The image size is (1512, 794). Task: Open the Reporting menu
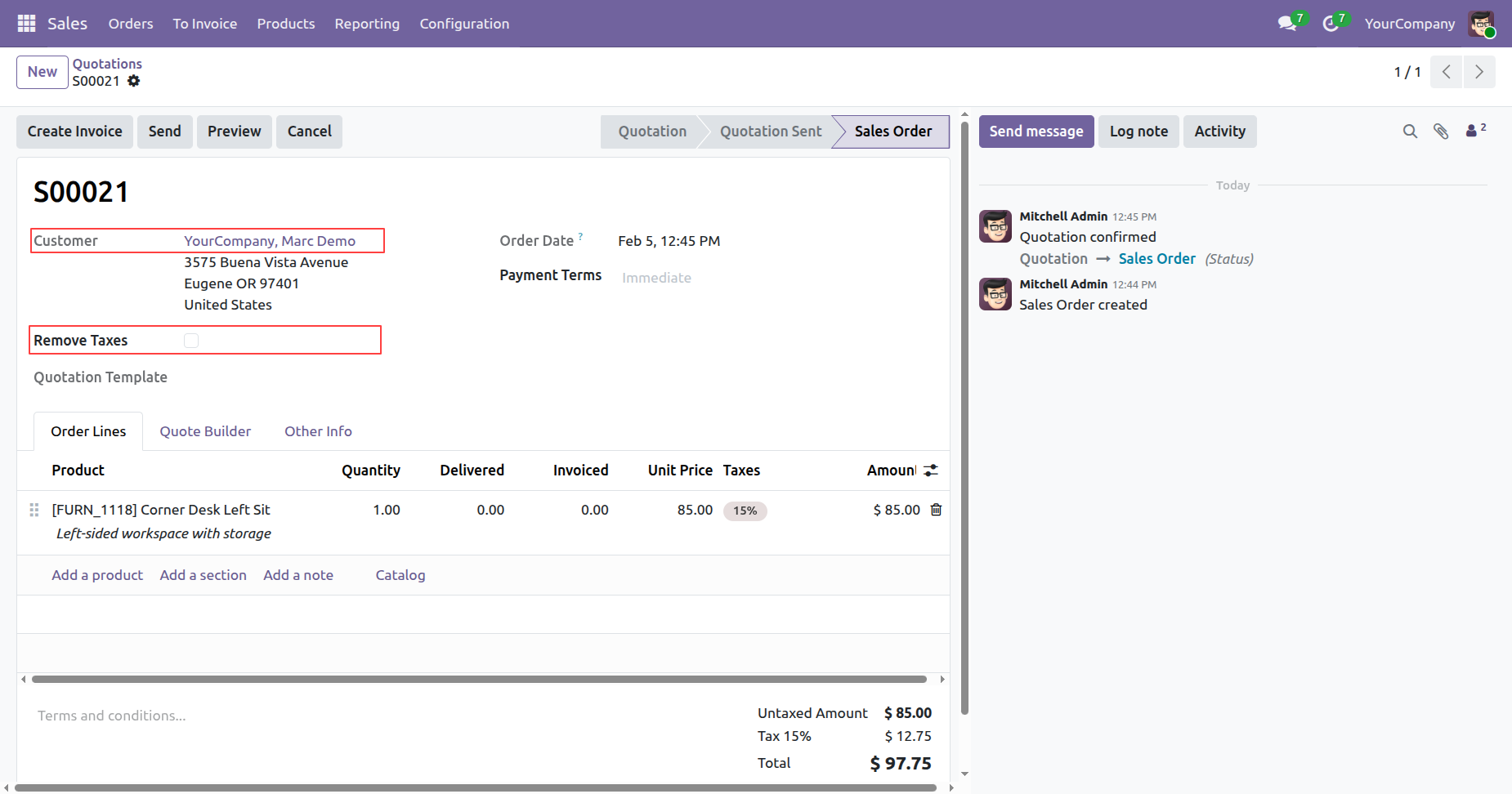tap(367, 24)
